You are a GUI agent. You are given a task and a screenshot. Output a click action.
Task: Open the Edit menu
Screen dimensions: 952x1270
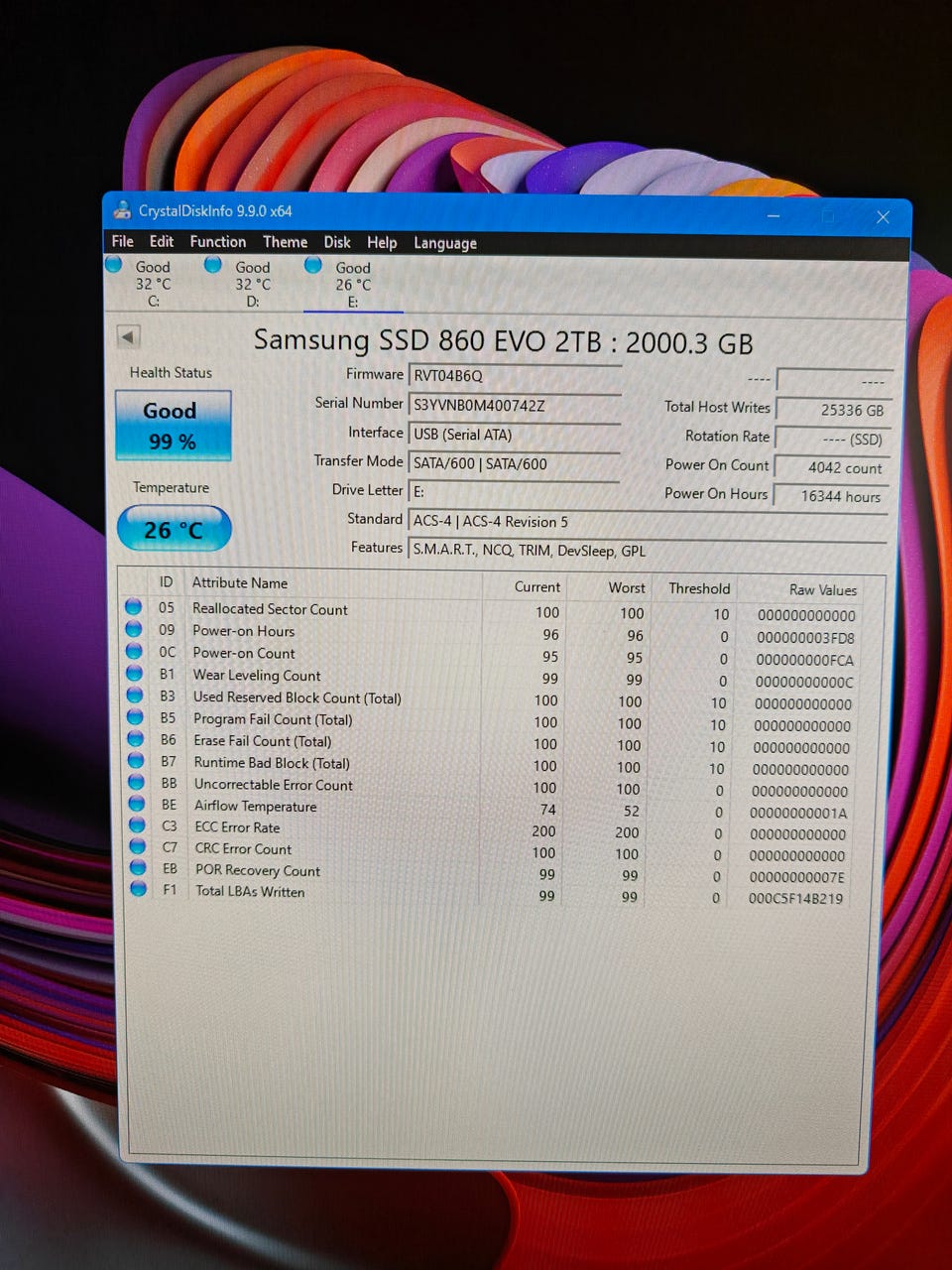tap(161, 241)
